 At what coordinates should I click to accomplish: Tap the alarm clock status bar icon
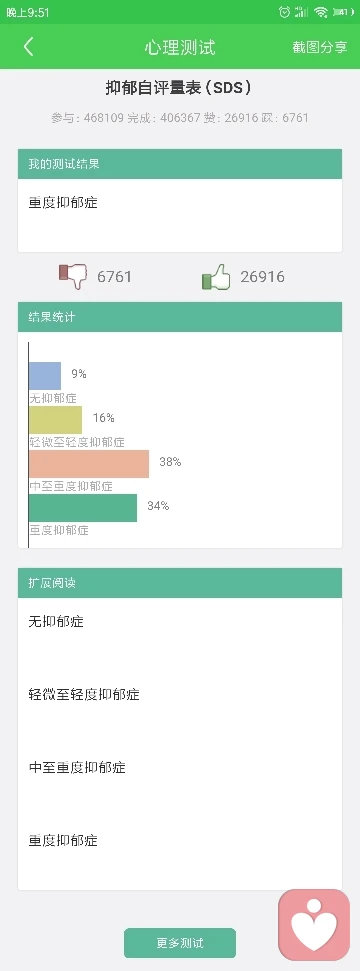[x=284, y=12]
